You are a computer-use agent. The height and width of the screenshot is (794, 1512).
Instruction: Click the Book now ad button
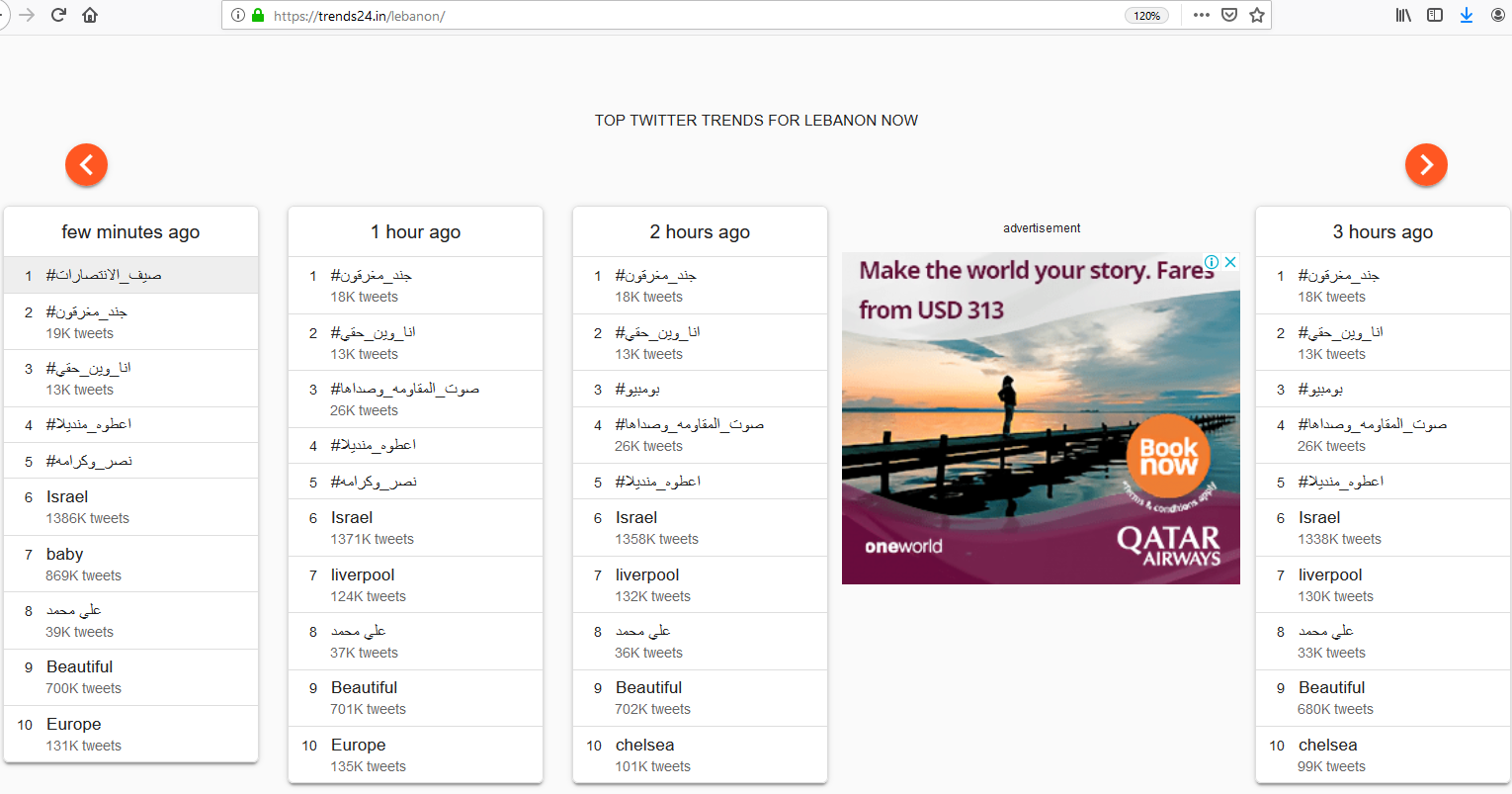pyautogui.click(x=1168, y=457)
